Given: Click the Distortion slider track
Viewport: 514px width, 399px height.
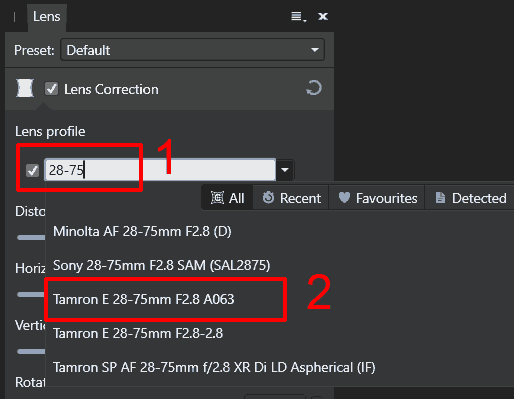Looking at the screenshot, I should click(31, 237).
